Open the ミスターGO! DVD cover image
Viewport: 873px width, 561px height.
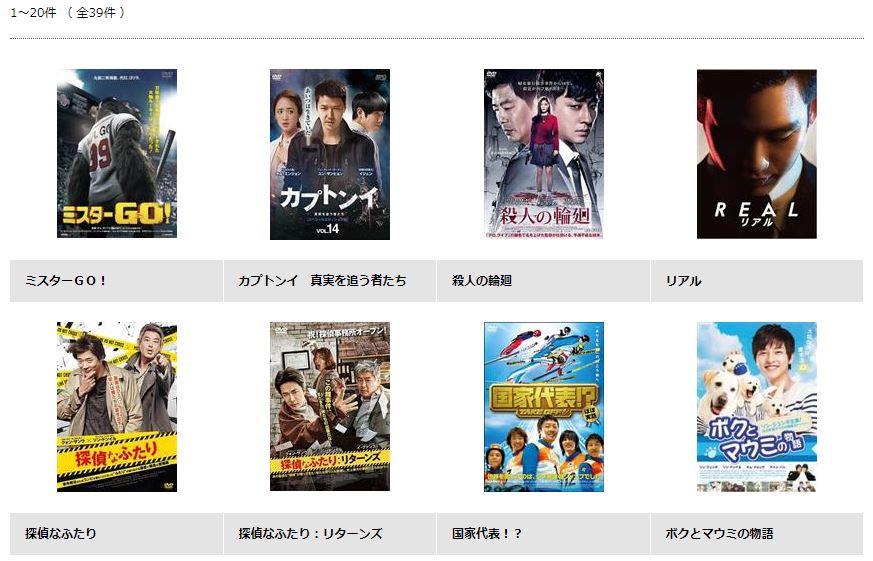pyautogui.click(x=117, y=154)
